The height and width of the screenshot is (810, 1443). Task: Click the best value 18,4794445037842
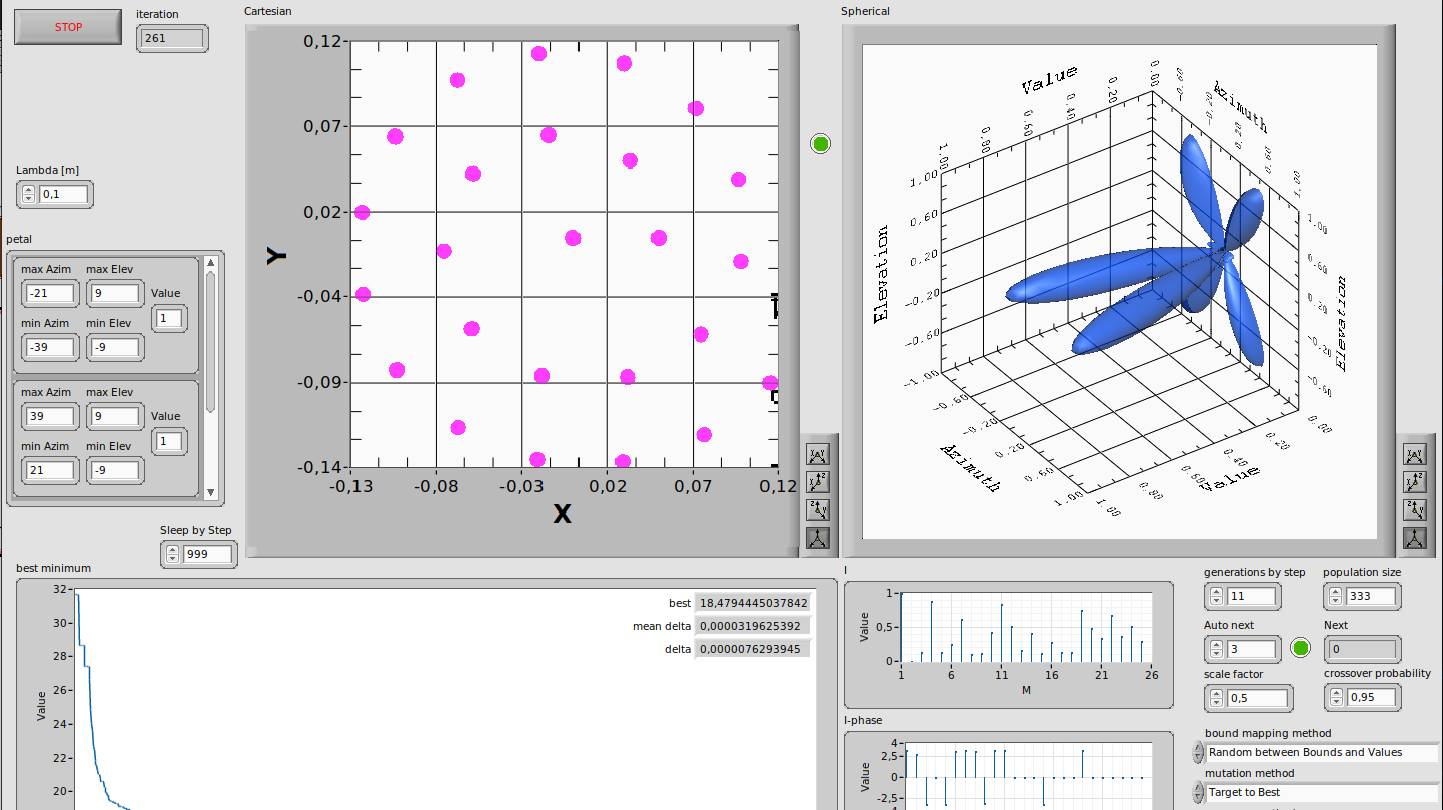coord(752,603)
